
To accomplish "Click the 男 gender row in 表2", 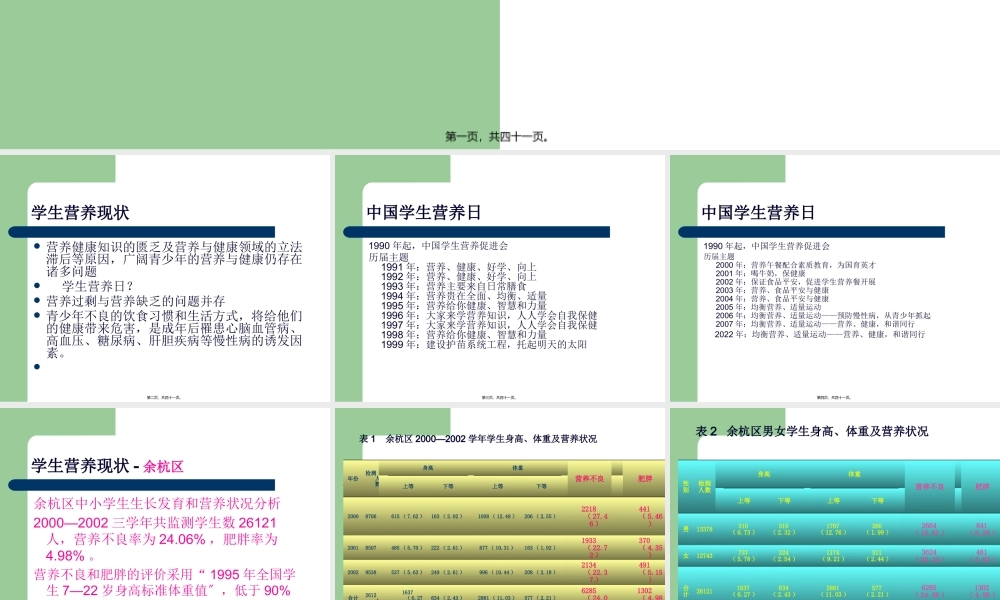I will click(x=686, y=529).
